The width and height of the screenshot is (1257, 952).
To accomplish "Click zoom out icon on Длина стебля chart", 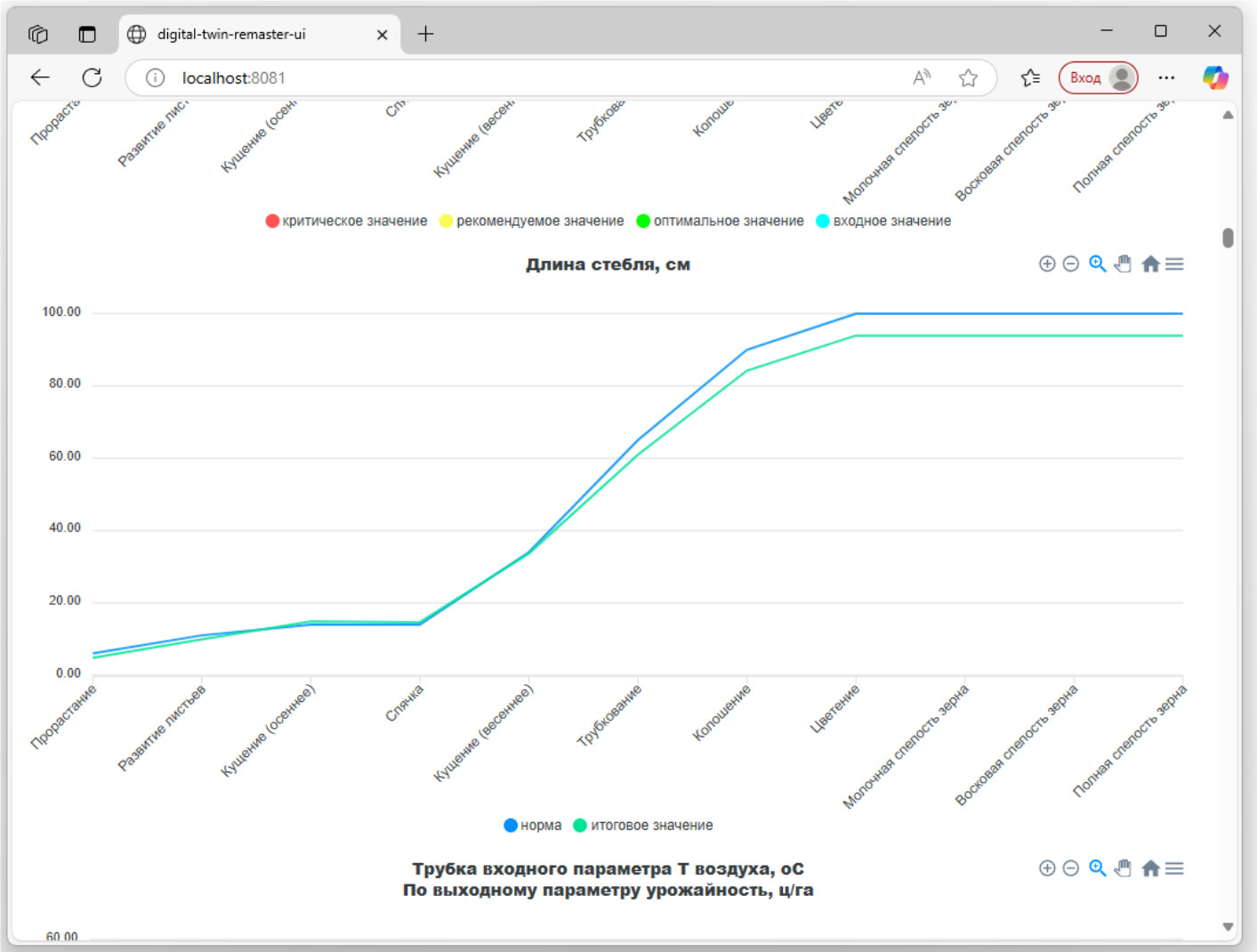I will [x=1071, y=264].
